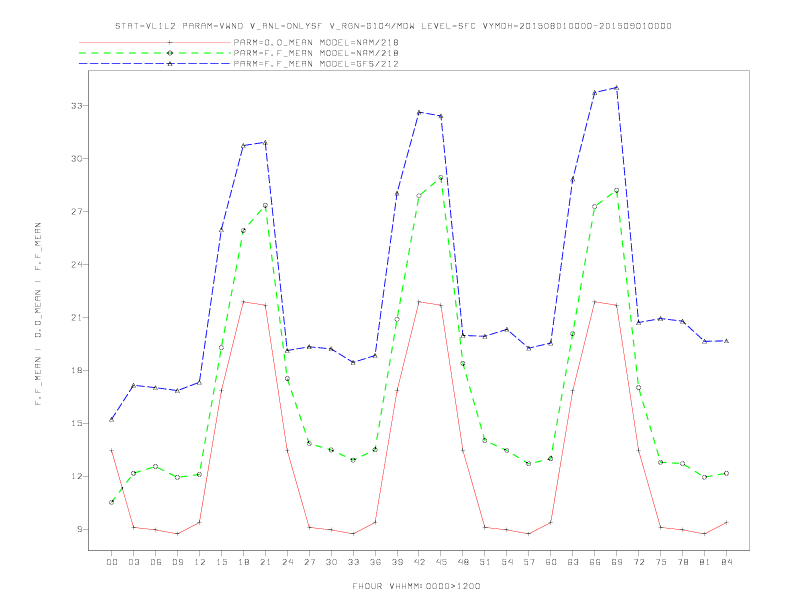Click x-axis tick label 81
The height and width of the screenshot is (612, 792).
pyautogui.click(x=705, y=562)
